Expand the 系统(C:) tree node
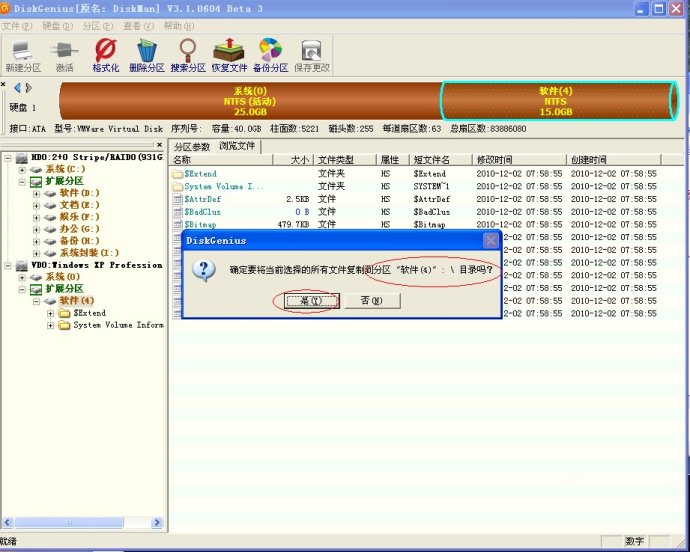 point(22,169)
